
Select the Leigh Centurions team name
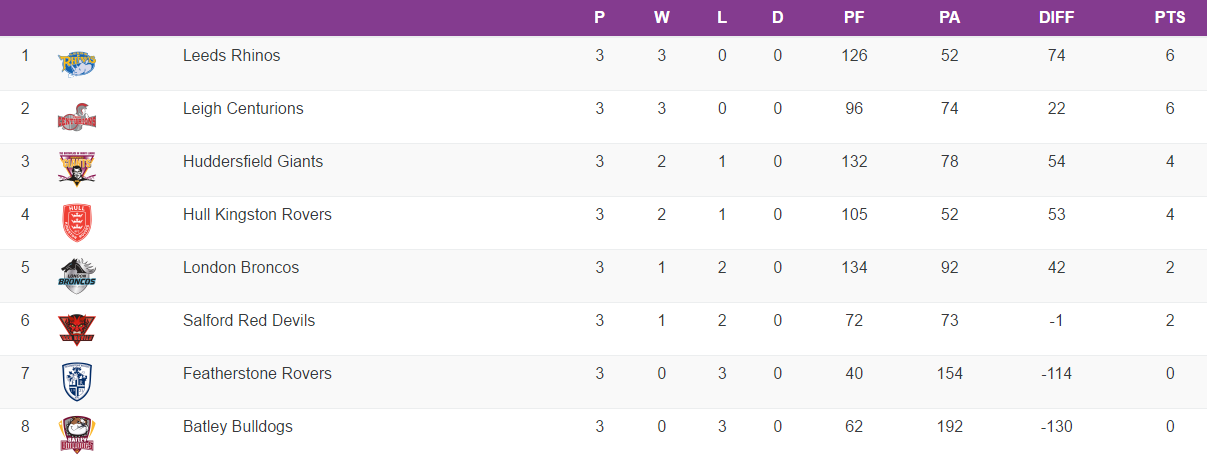[x=243, y=109]
